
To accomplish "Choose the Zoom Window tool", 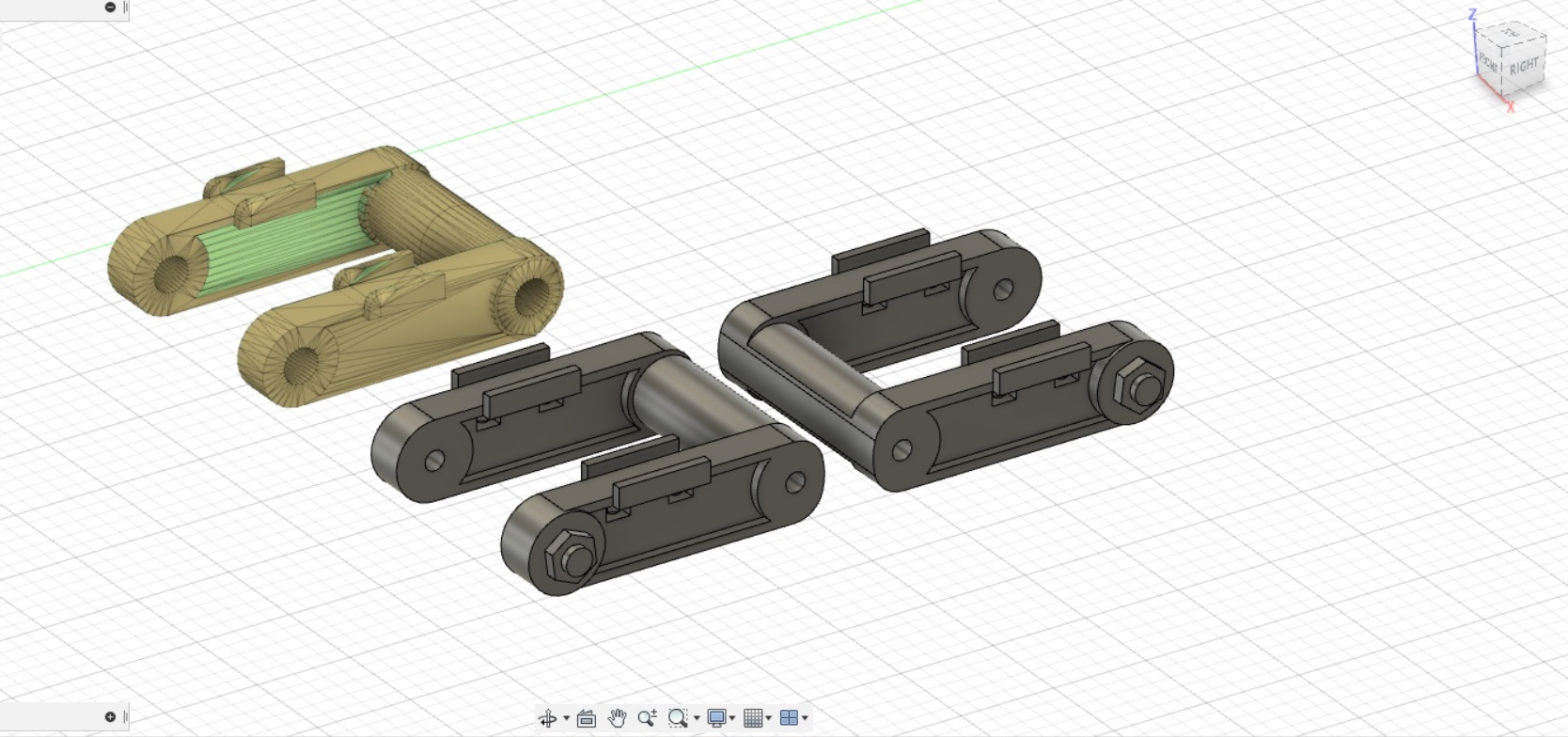I will pyautogui.click(x=677, y=719).
